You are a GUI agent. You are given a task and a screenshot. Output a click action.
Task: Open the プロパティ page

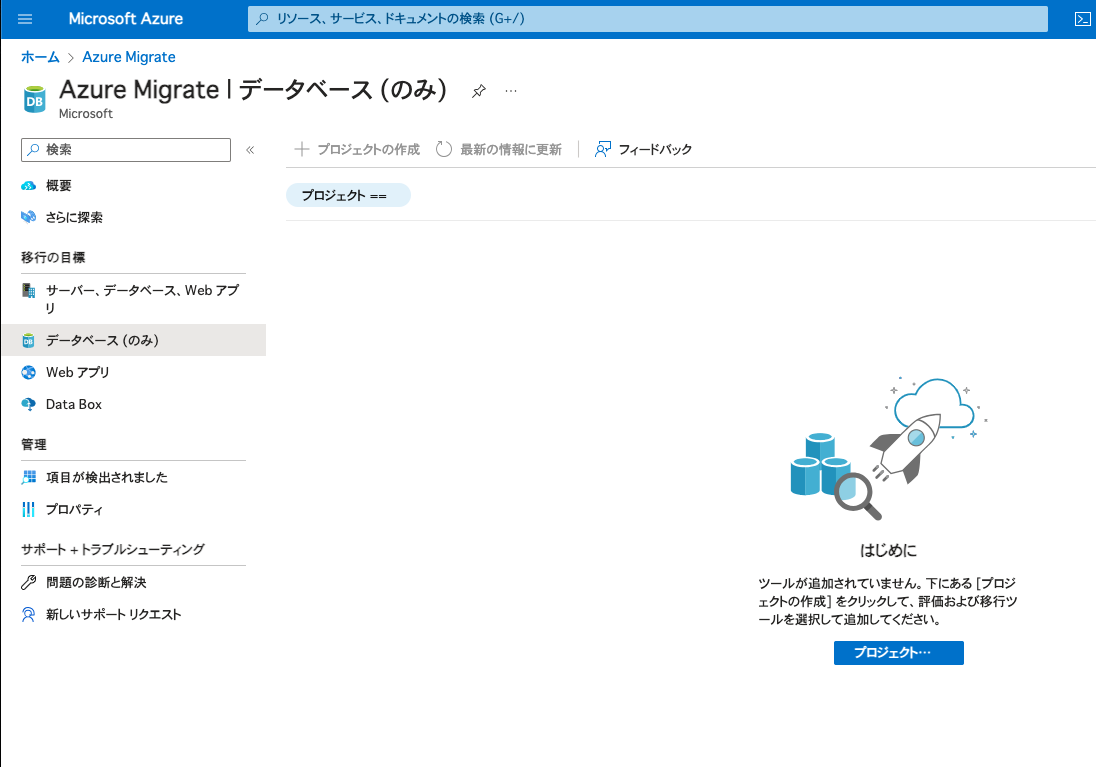click(x=74, y=509)
